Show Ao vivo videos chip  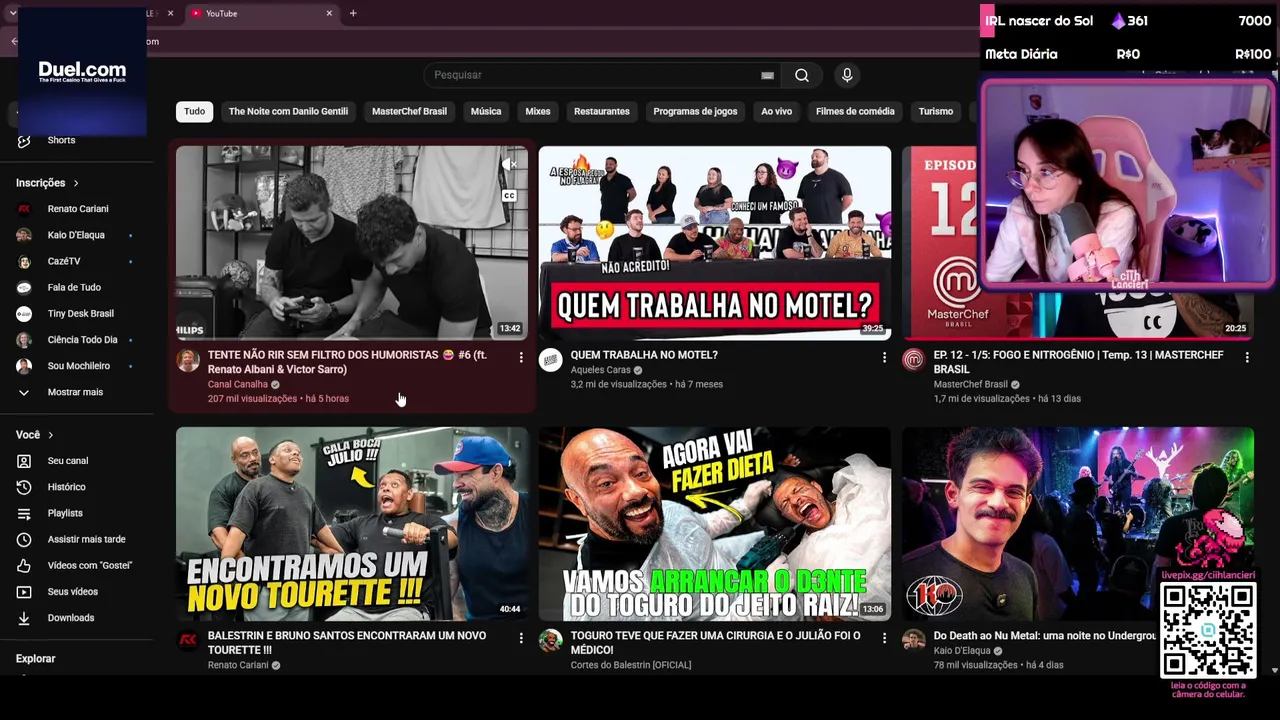776,111
